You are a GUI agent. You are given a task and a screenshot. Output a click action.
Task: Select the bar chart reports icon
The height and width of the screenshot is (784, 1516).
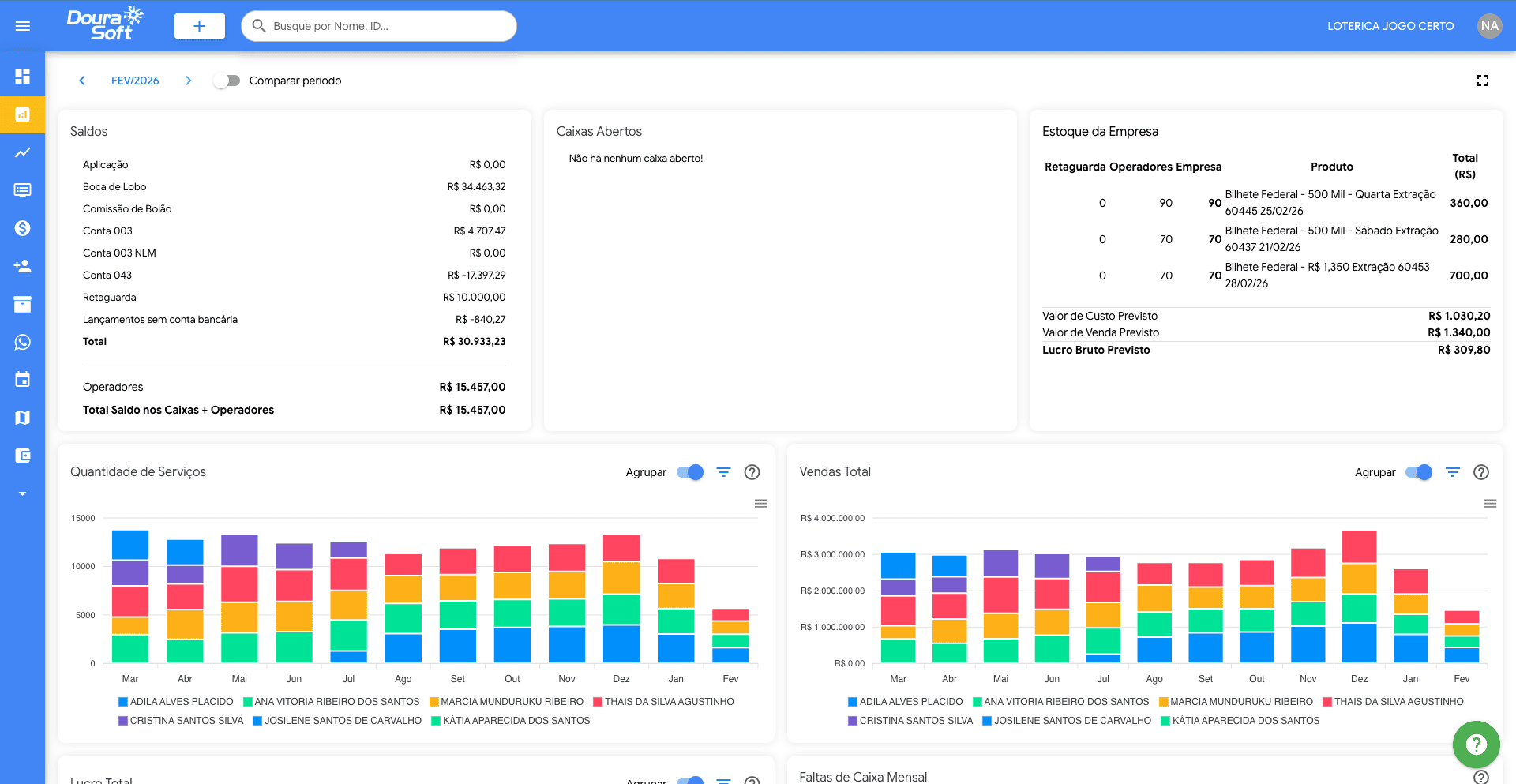(23, 114)
